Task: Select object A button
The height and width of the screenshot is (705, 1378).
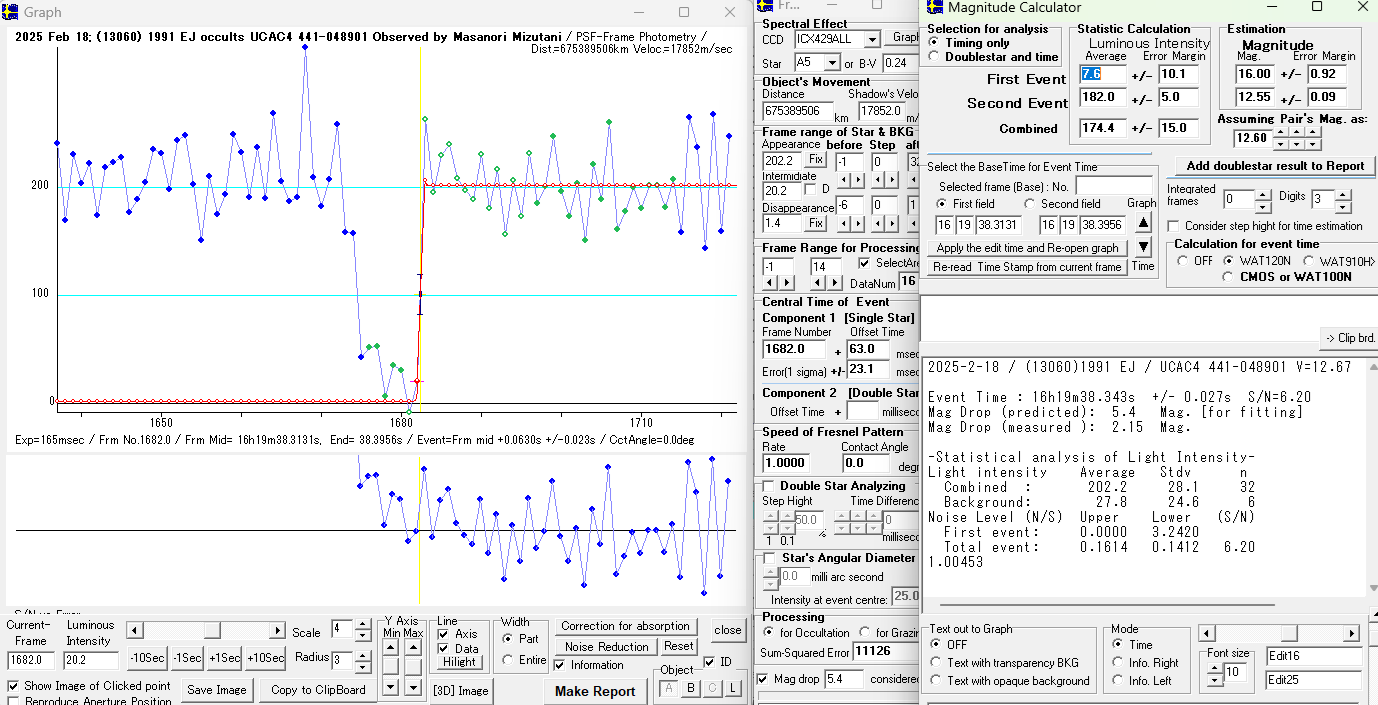Action: pyautogui.click(x=669, y=688)
